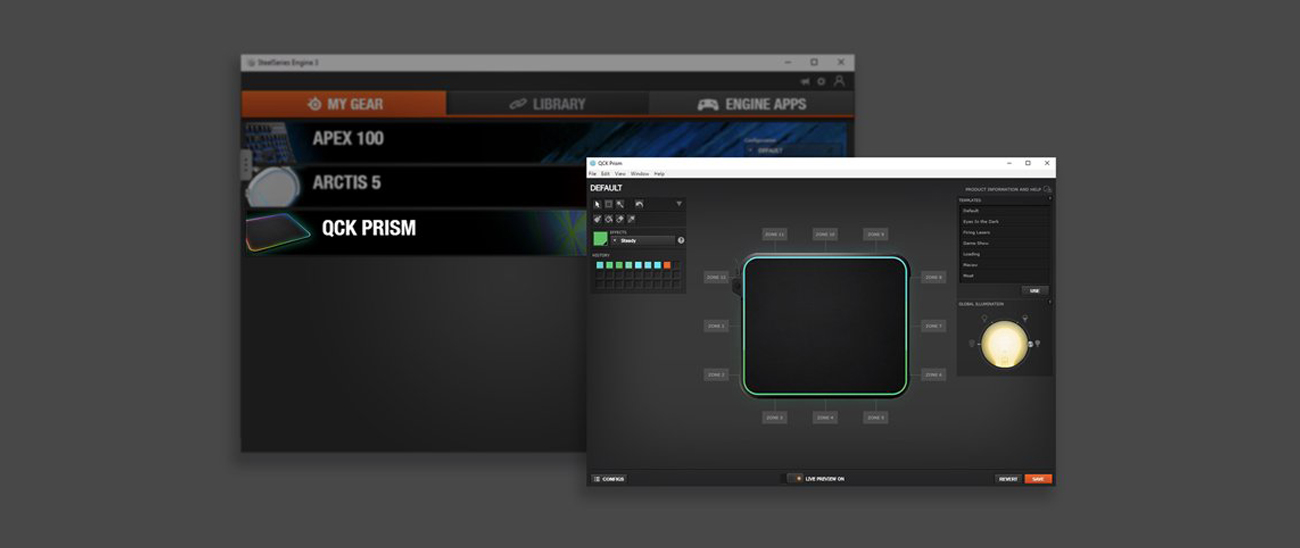Click the REVERT button

(x=1008, y=479)
